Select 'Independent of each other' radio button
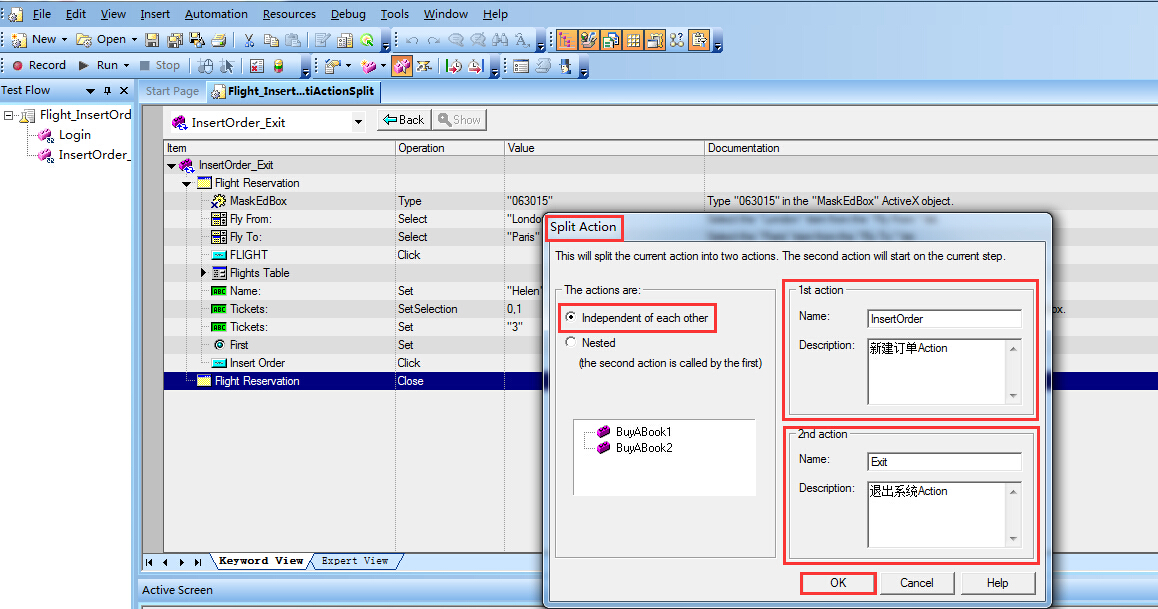Viewport: 1158px width, 609px height. click(x=570, y=317)
